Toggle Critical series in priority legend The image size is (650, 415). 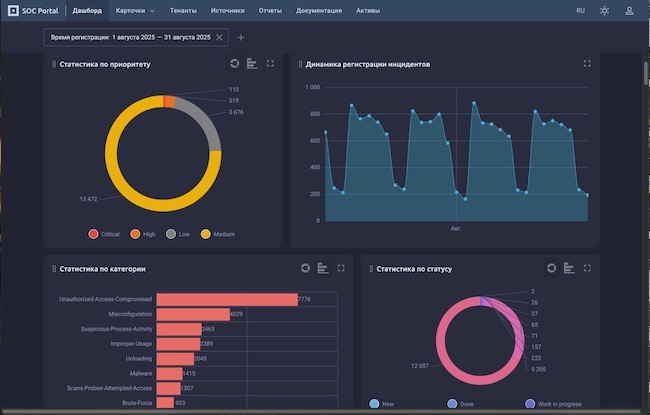104,234
